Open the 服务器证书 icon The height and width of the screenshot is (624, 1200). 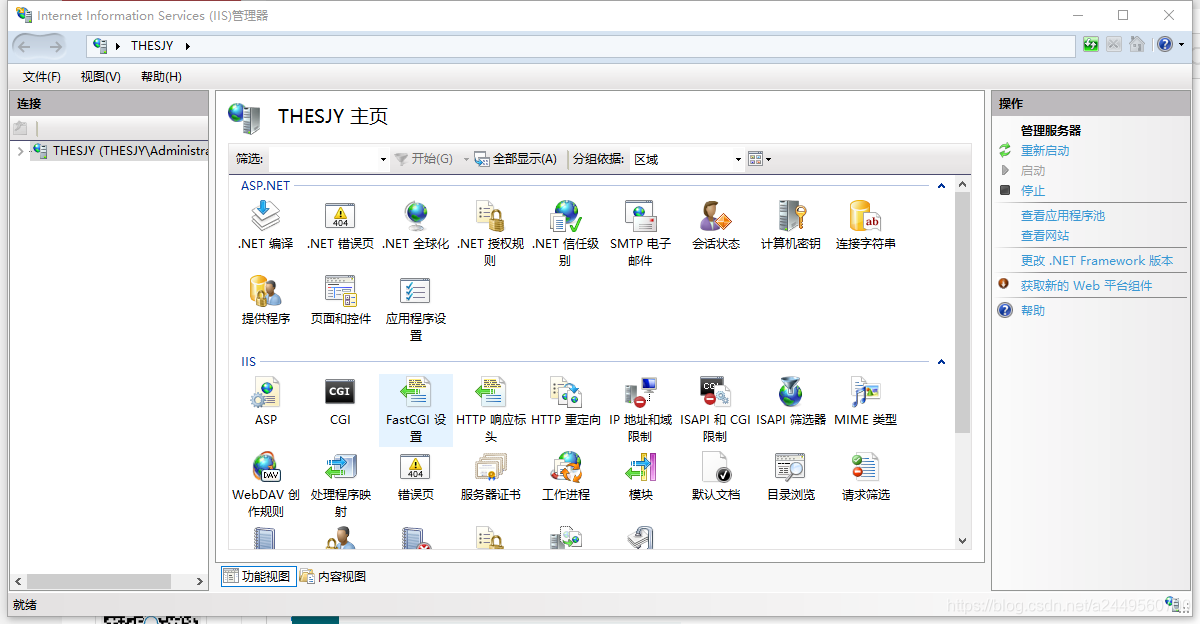coord(490,477)
